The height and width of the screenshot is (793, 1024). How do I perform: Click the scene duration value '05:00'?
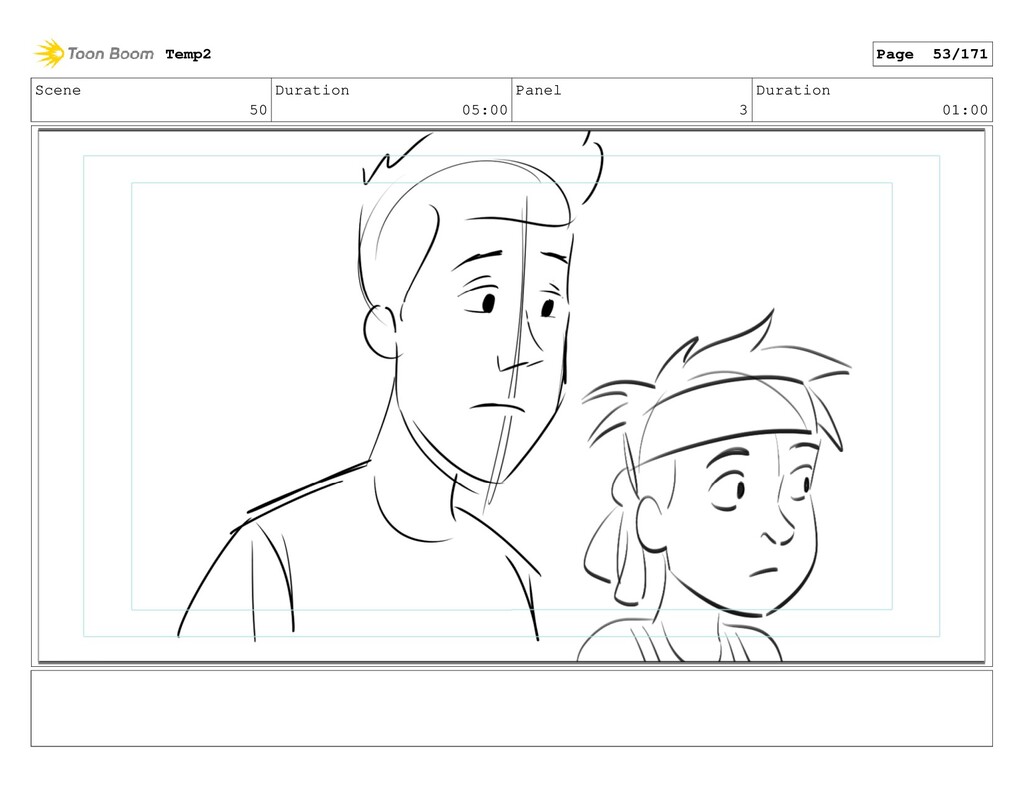[x=485, y=110]
